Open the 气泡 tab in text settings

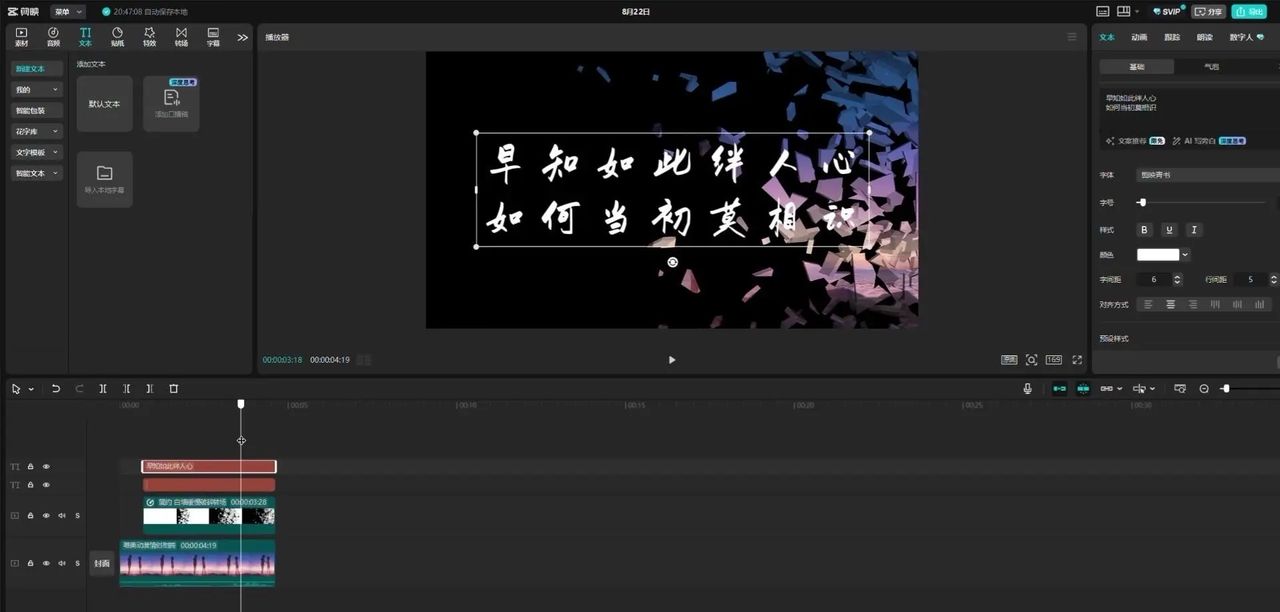pos(1210,66)
